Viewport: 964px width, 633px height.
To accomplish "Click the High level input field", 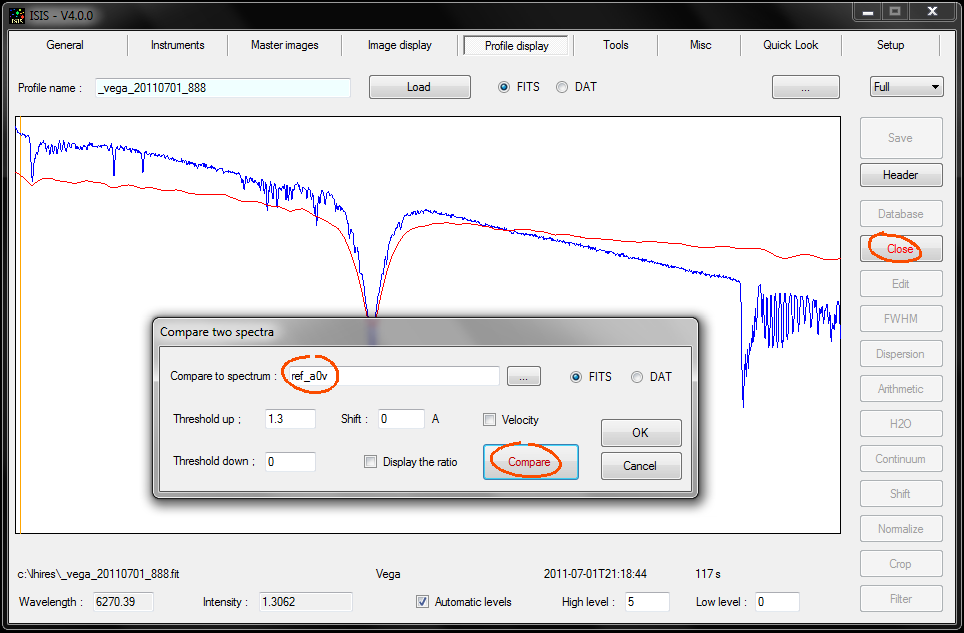I will 646,602.
